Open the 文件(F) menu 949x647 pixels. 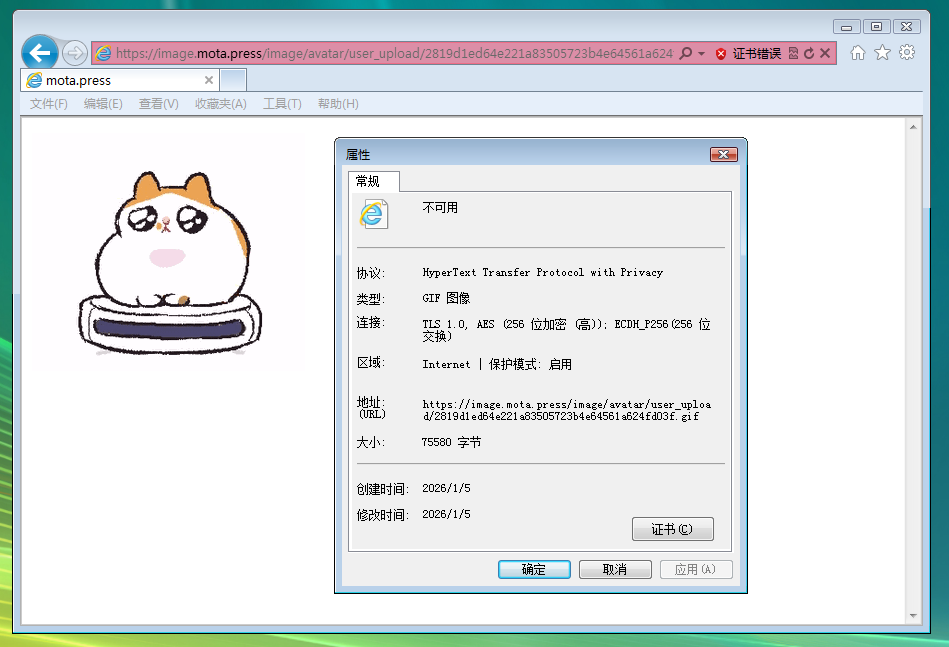(x=48, y=104)
